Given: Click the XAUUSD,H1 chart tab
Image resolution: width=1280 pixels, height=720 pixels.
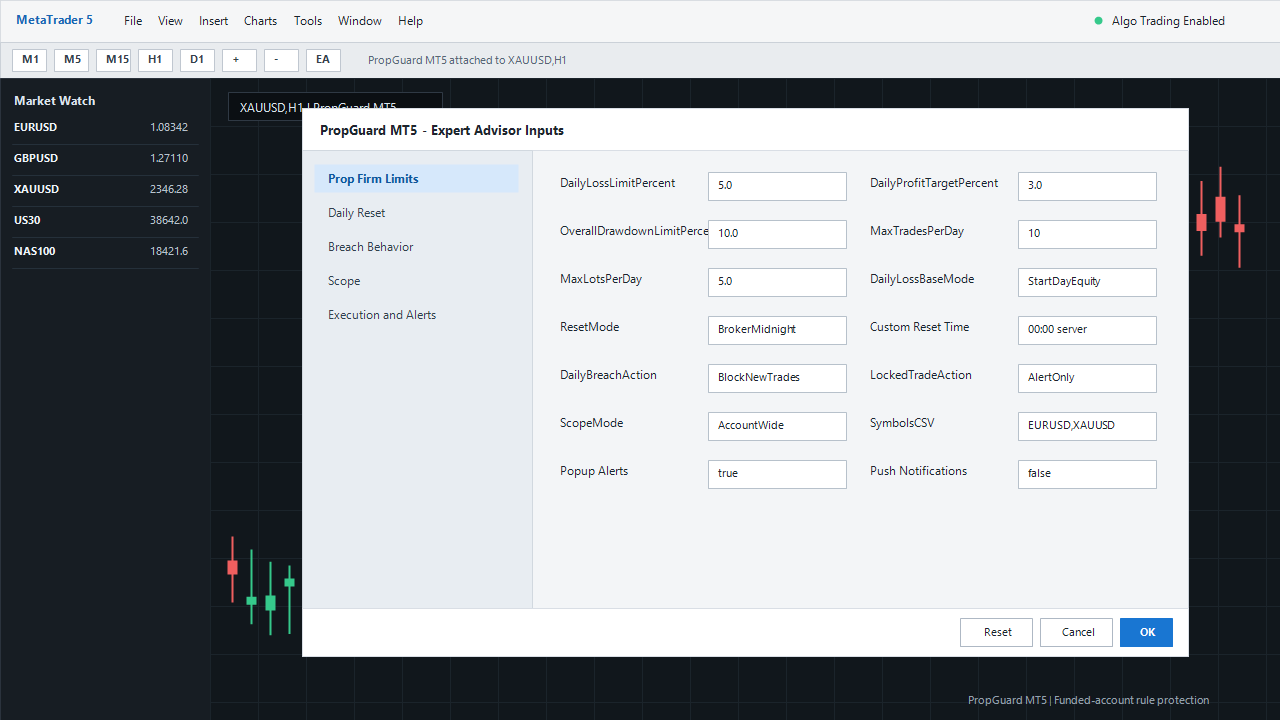Looking at the screenshot, I should coord(335,101).
